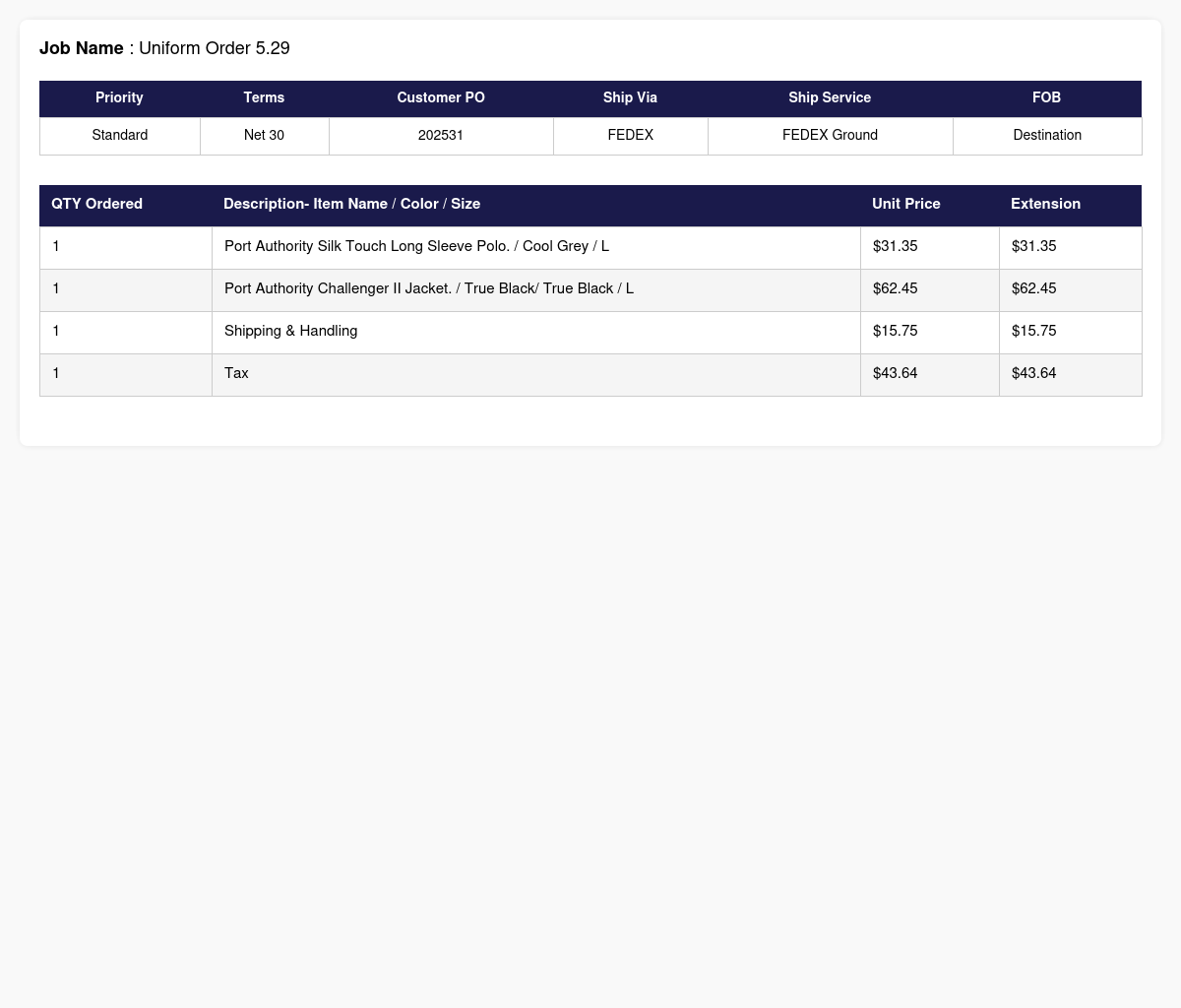Select the Uniform Order 5.29 title text
Screen dimensions: 1181x1008
coord(215,48)
